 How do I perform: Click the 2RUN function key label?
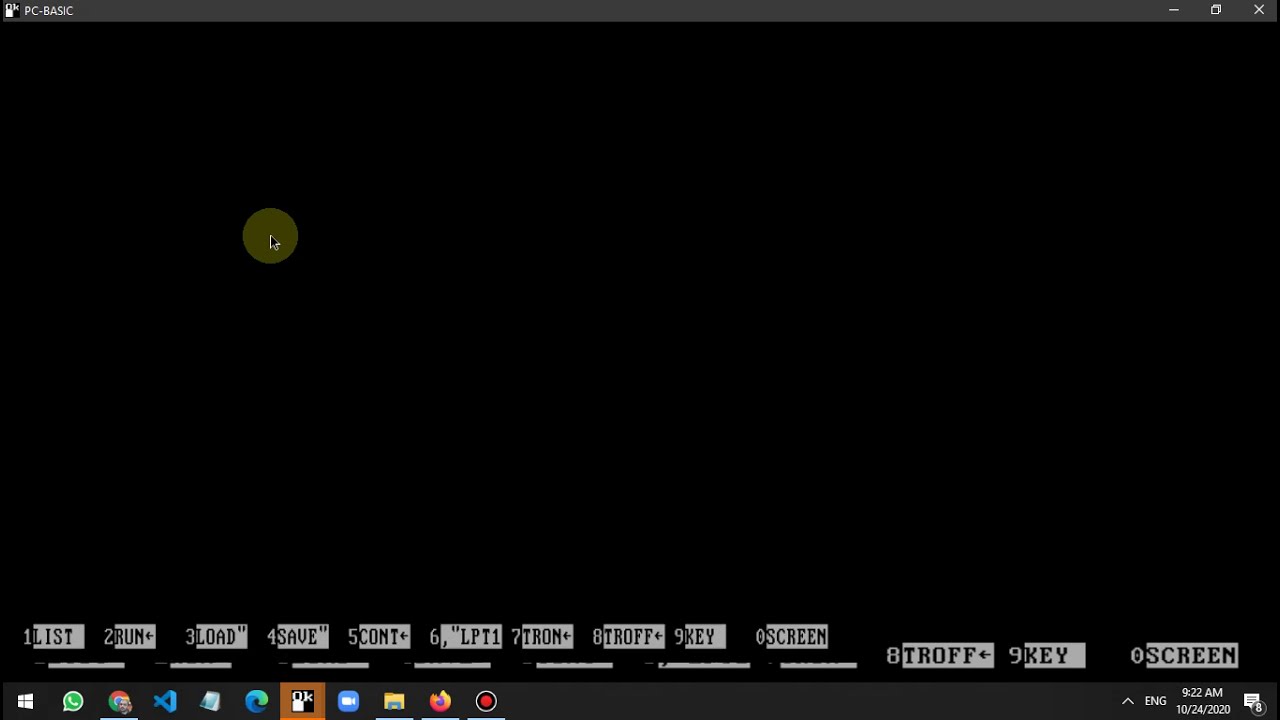click(x=130, y=637)
